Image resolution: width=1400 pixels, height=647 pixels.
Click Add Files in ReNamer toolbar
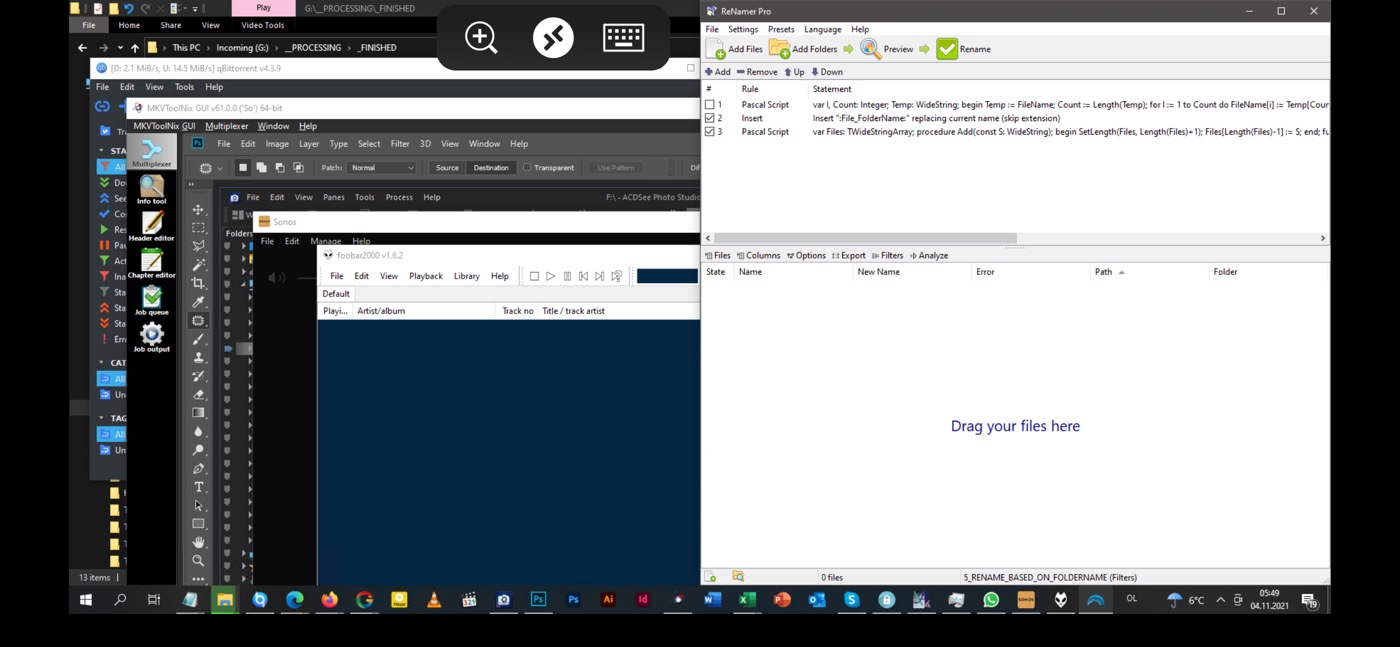pos(734,49)
